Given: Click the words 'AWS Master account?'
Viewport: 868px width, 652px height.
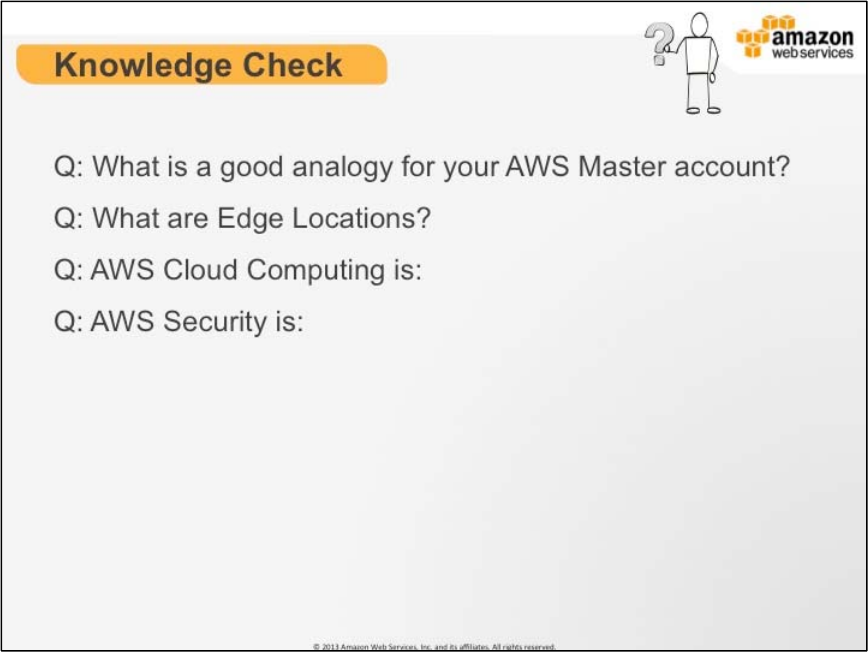Looking at the screenshot, I should (648, 166).
